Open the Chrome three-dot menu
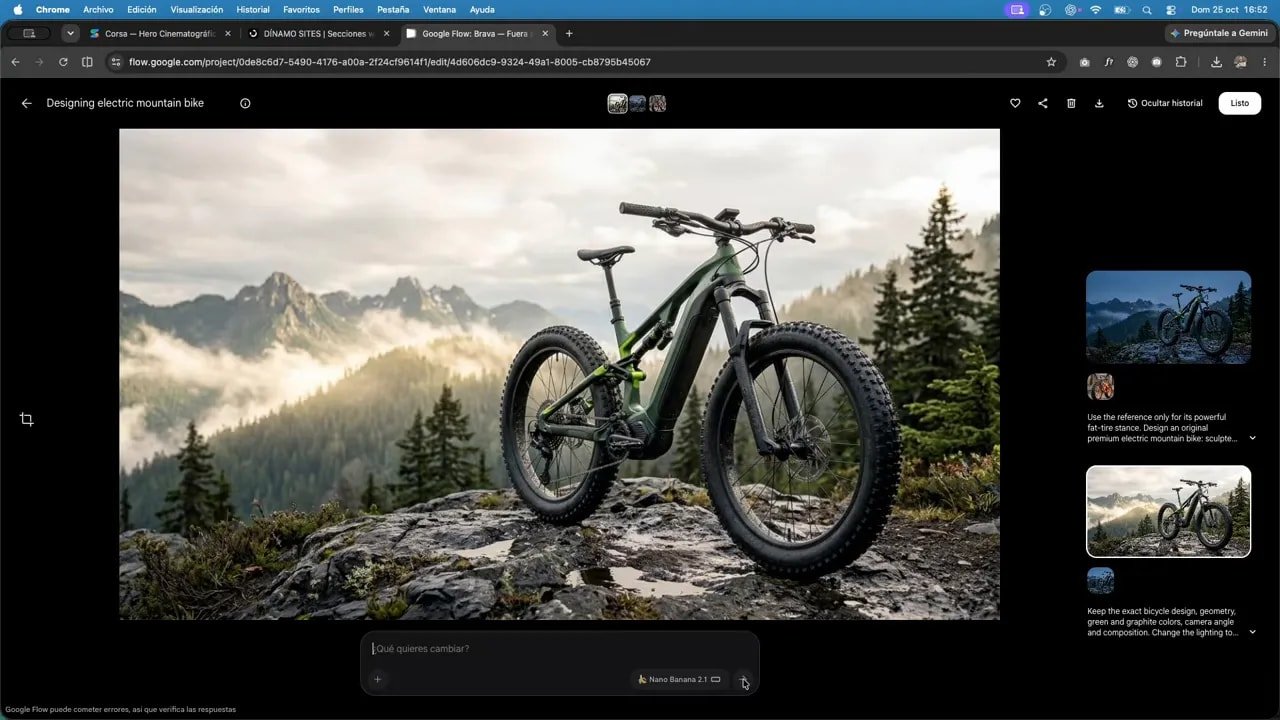Viewport: 1280px width, 720px height. [1264, 62]
